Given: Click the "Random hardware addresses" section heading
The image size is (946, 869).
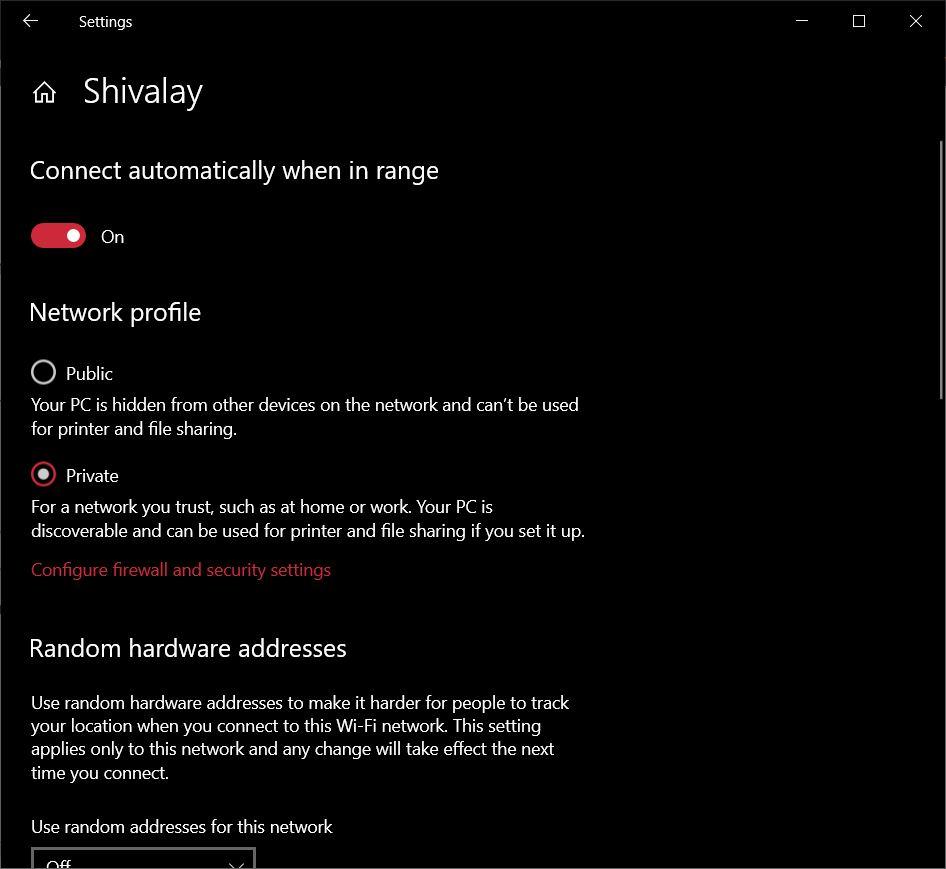Looking at the screenshot, I should pyautogui.click(x=188, y=648).
